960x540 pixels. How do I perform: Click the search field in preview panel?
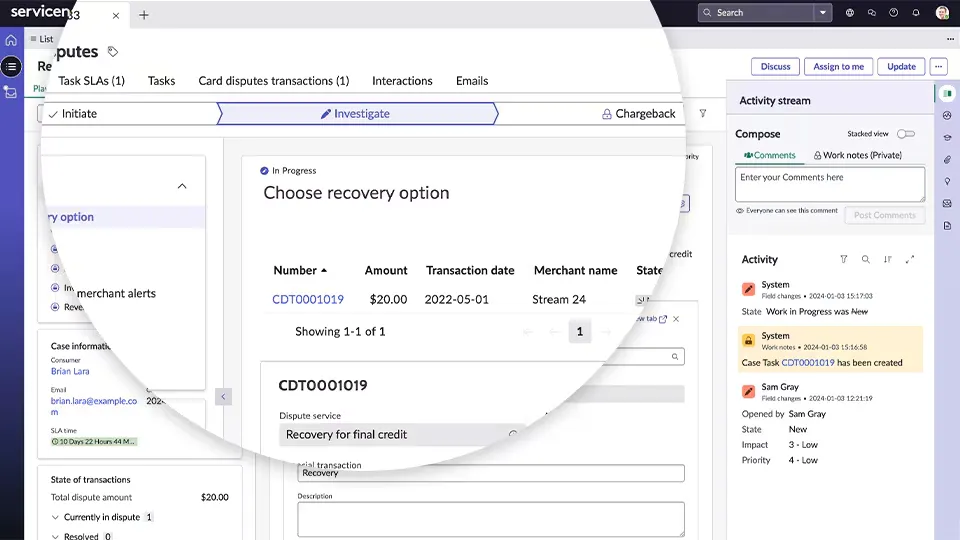tap(643, 356)
